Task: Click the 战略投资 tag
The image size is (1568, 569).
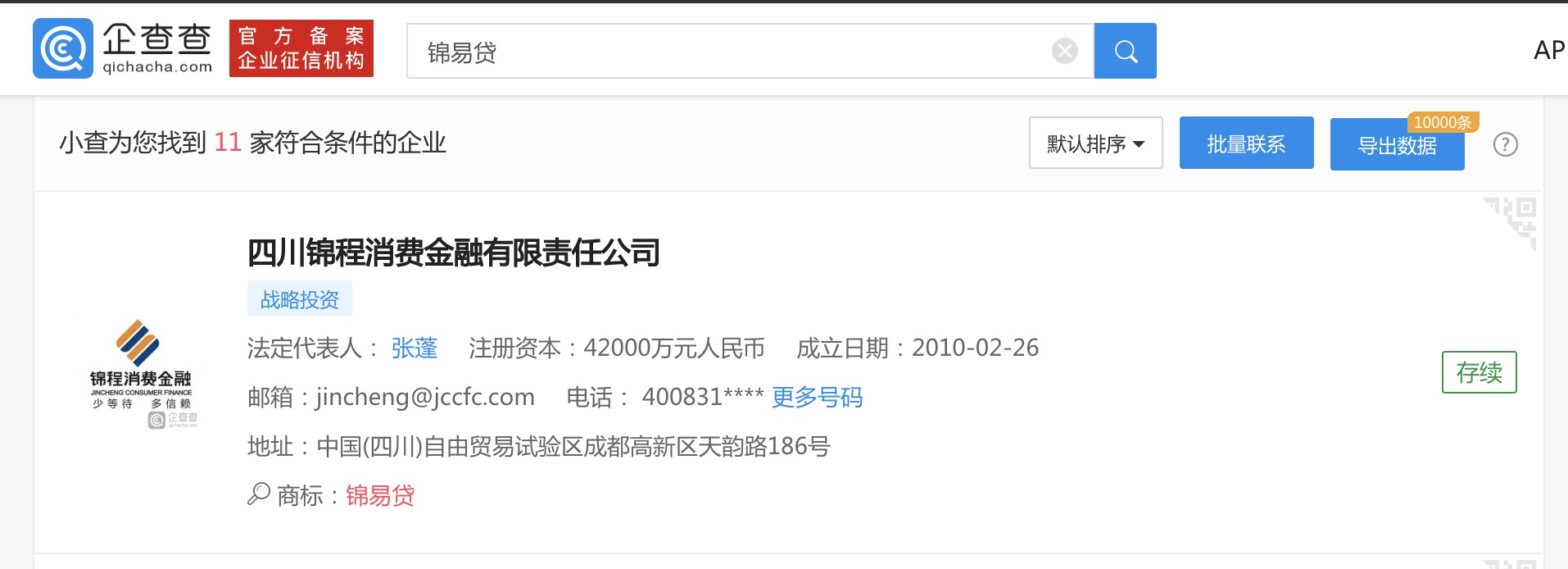Action: (300, 299)
